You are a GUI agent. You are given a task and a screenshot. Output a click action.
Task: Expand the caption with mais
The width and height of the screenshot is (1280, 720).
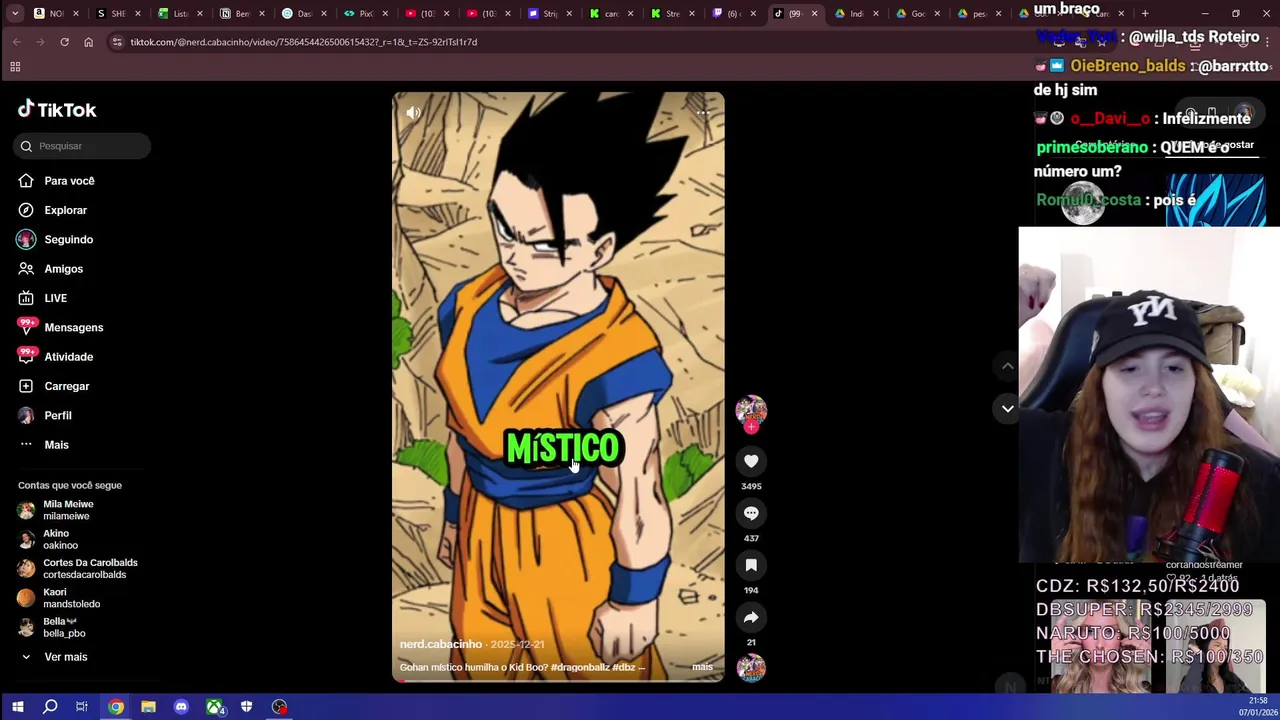tap(702, 667)
